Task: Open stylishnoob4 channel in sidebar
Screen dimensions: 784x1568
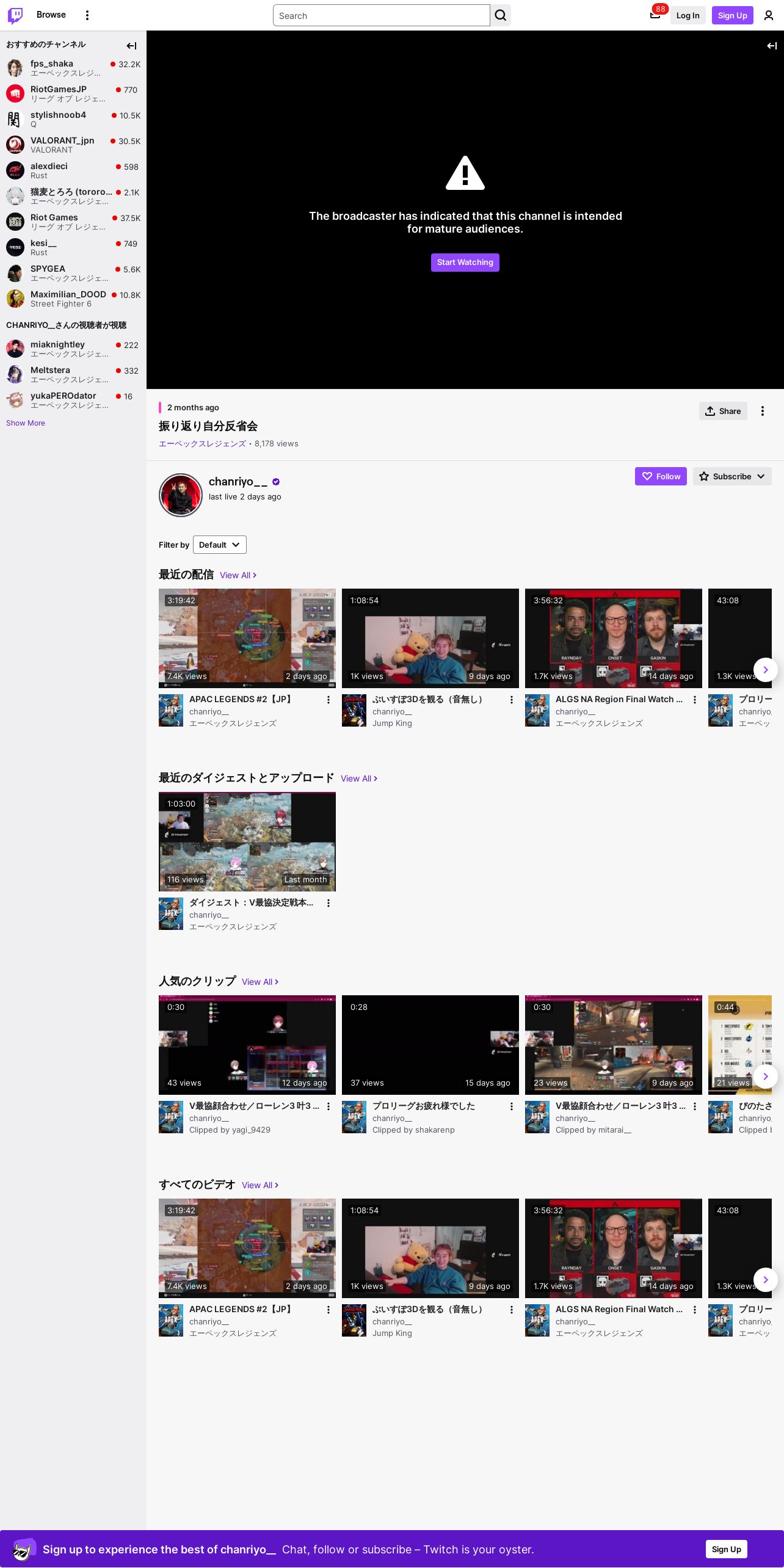Action: point(73,119)
